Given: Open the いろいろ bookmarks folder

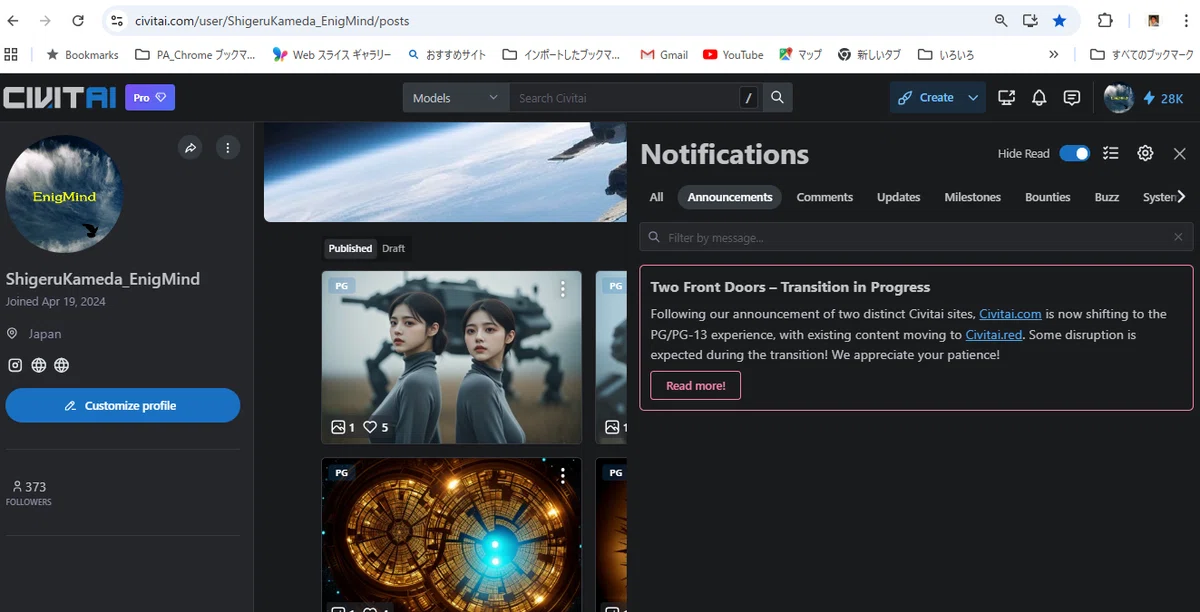Looking at the screenshot, I should pos(945,55).
